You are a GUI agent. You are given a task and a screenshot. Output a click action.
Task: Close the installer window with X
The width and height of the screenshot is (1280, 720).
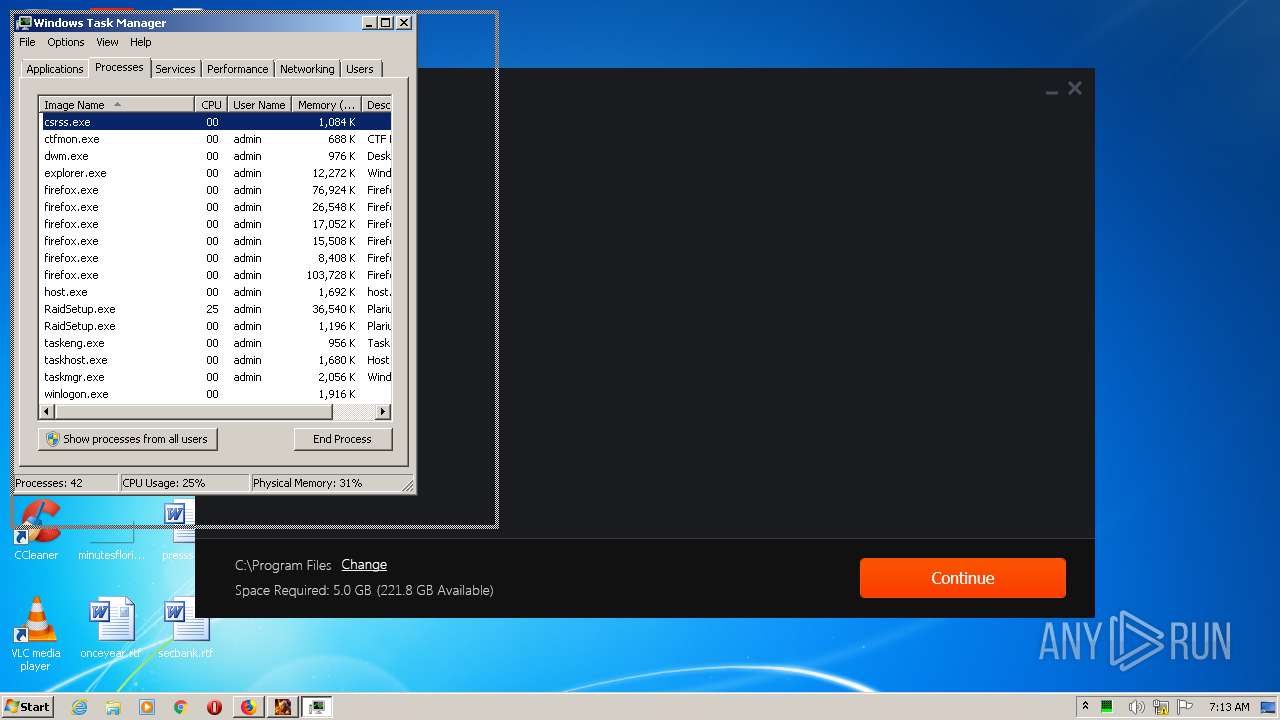[x=1075, y=88]
